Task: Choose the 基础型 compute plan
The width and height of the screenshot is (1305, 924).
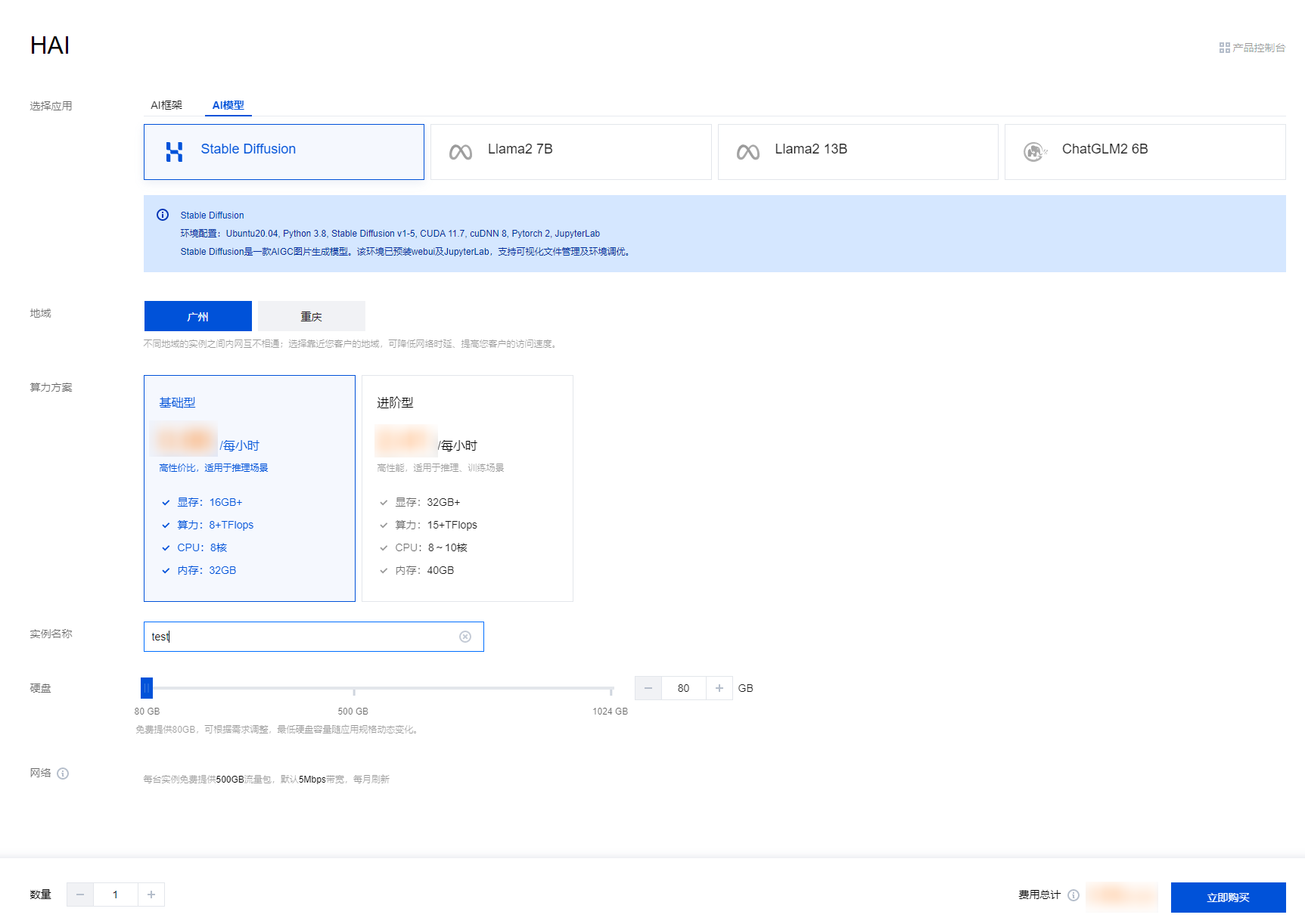Action: 250,488
